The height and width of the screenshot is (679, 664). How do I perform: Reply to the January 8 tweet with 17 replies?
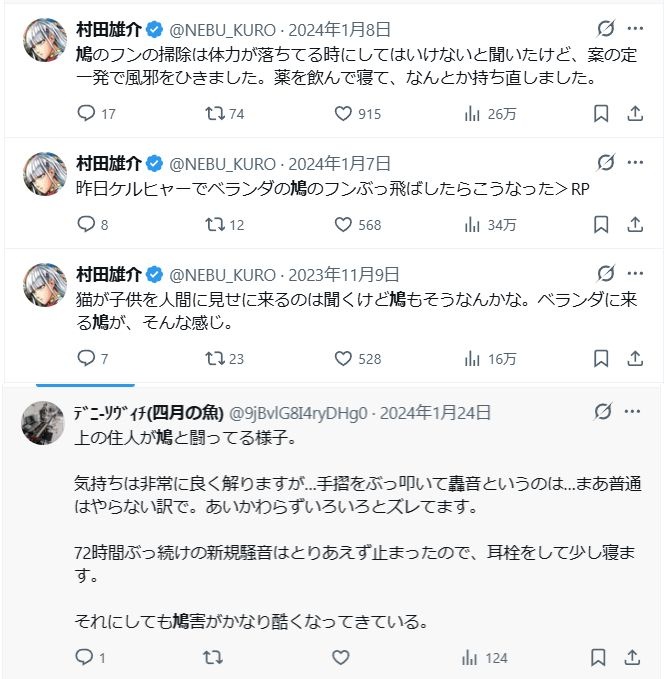[x=96, y=113]
